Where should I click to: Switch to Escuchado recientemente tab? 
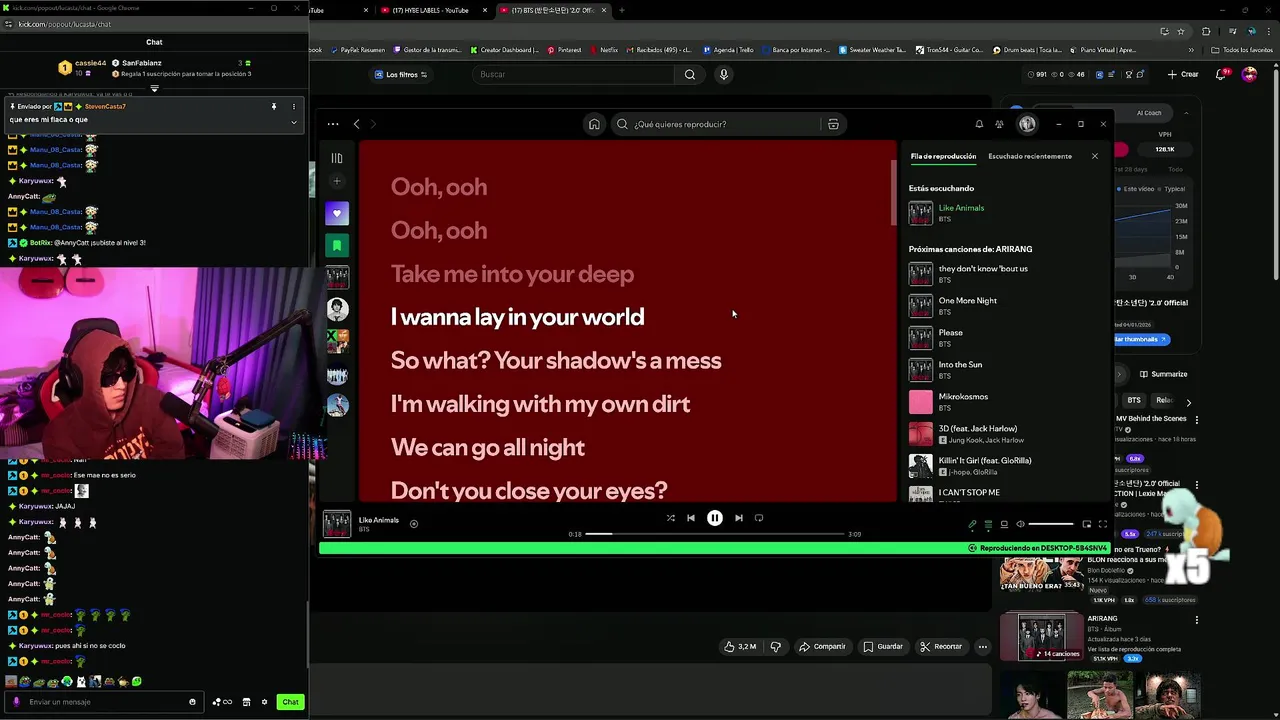pyautogui.click(x=1030, y=156)
